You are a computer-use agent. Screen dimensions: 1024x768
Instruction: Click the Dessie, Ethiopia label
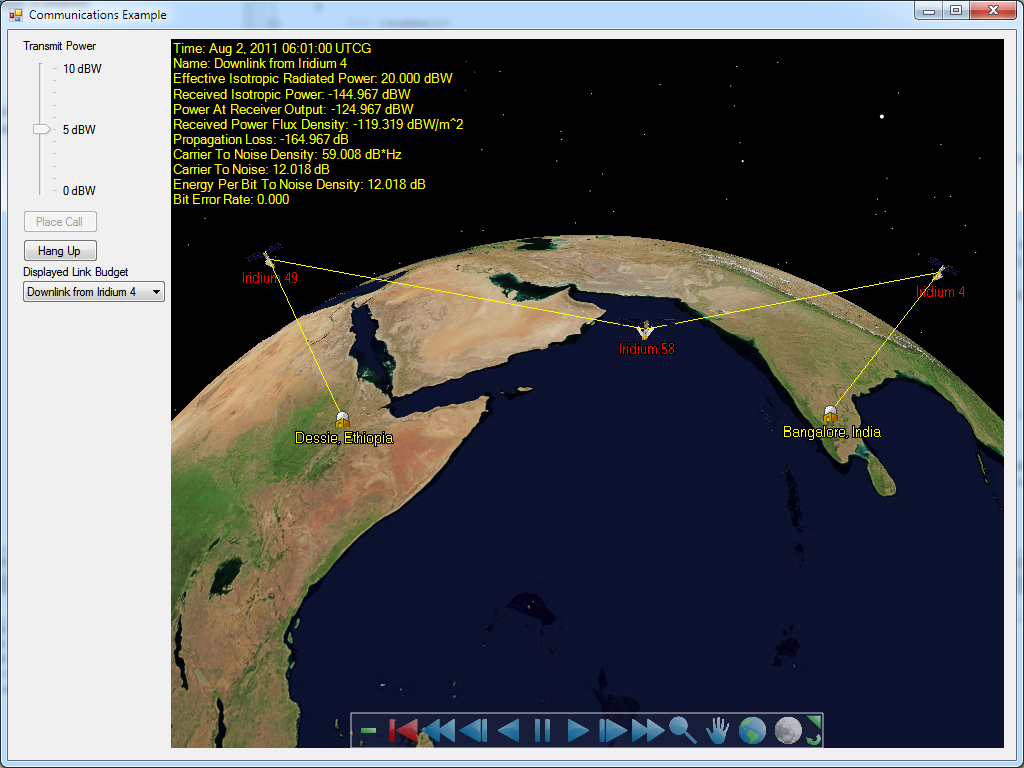344,438
